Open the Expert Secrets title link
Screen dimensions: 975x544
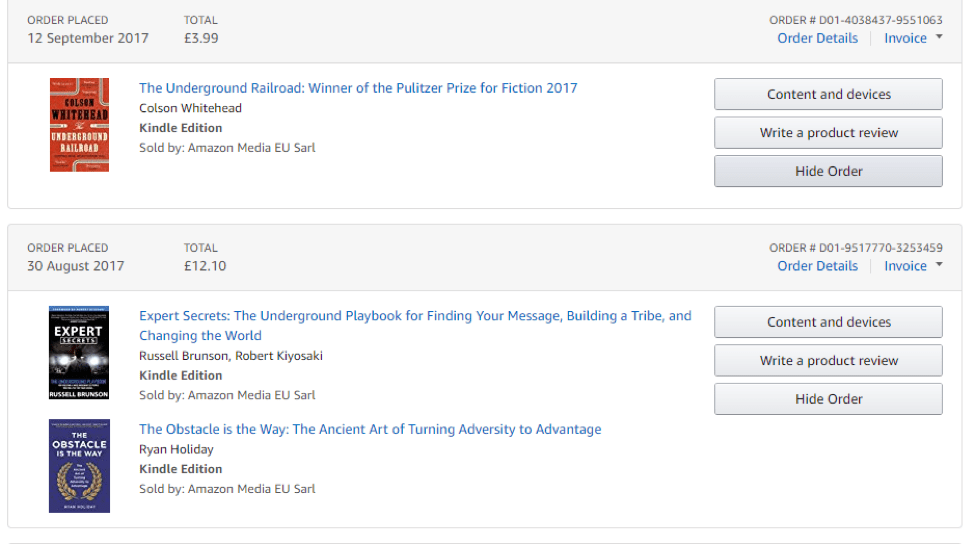(415, 325)
